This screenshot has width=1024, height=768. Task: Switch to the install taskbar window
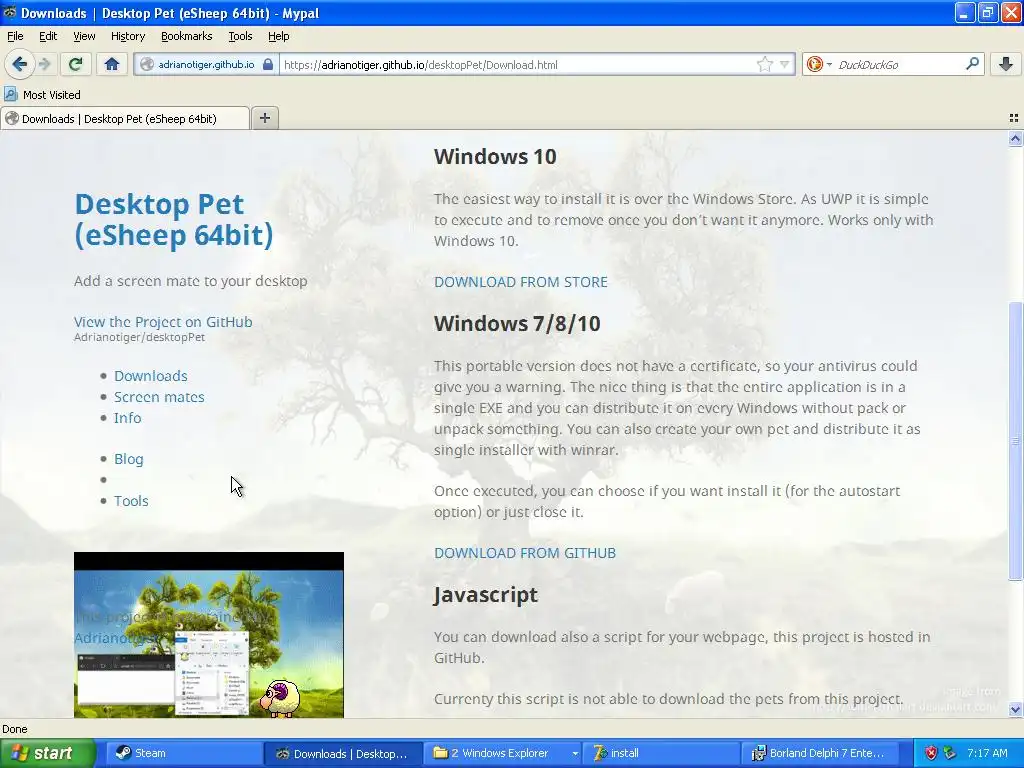(x=661, y=753)
